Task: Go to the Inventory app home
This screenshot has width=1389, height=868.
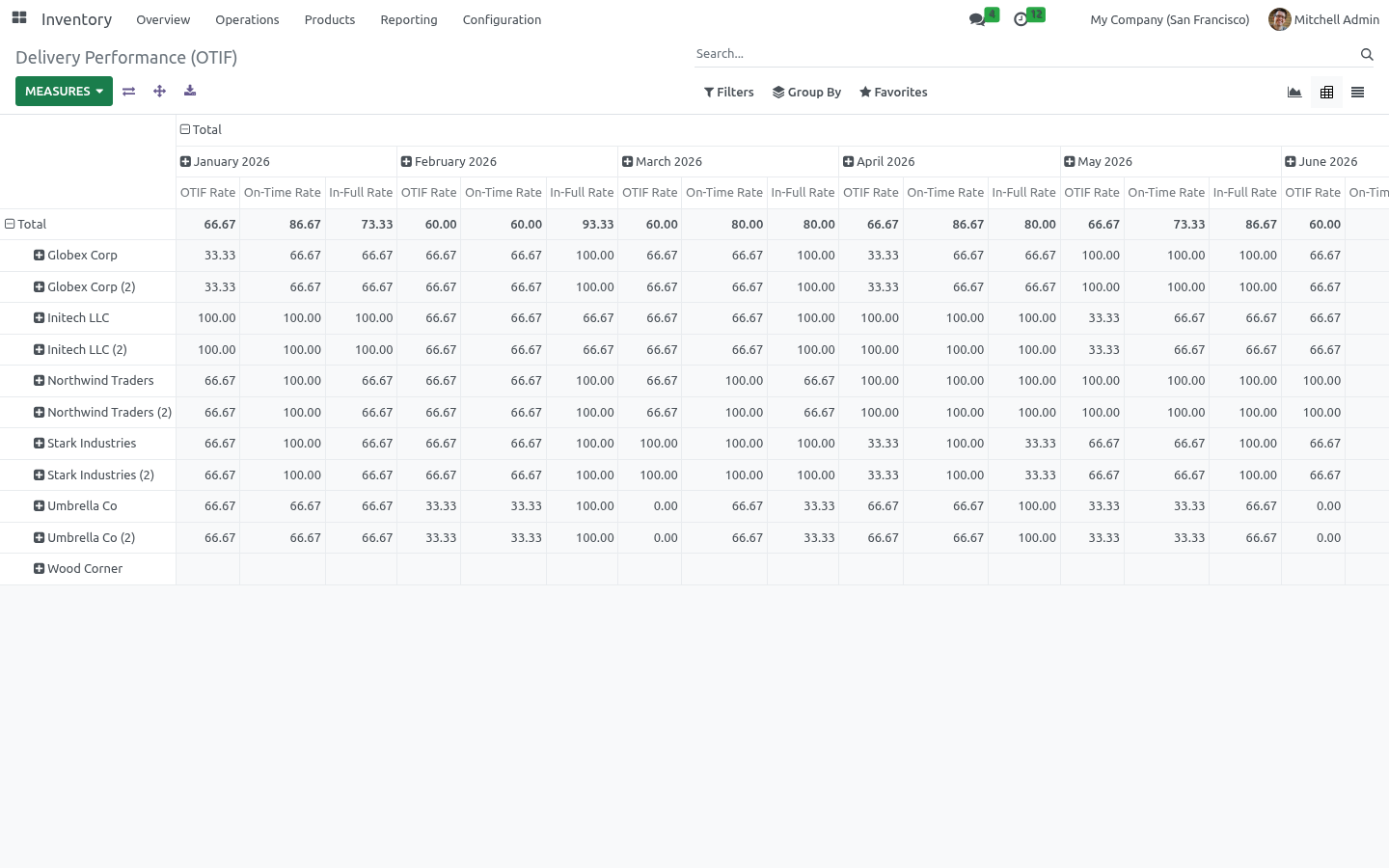Action: [76, 19]
